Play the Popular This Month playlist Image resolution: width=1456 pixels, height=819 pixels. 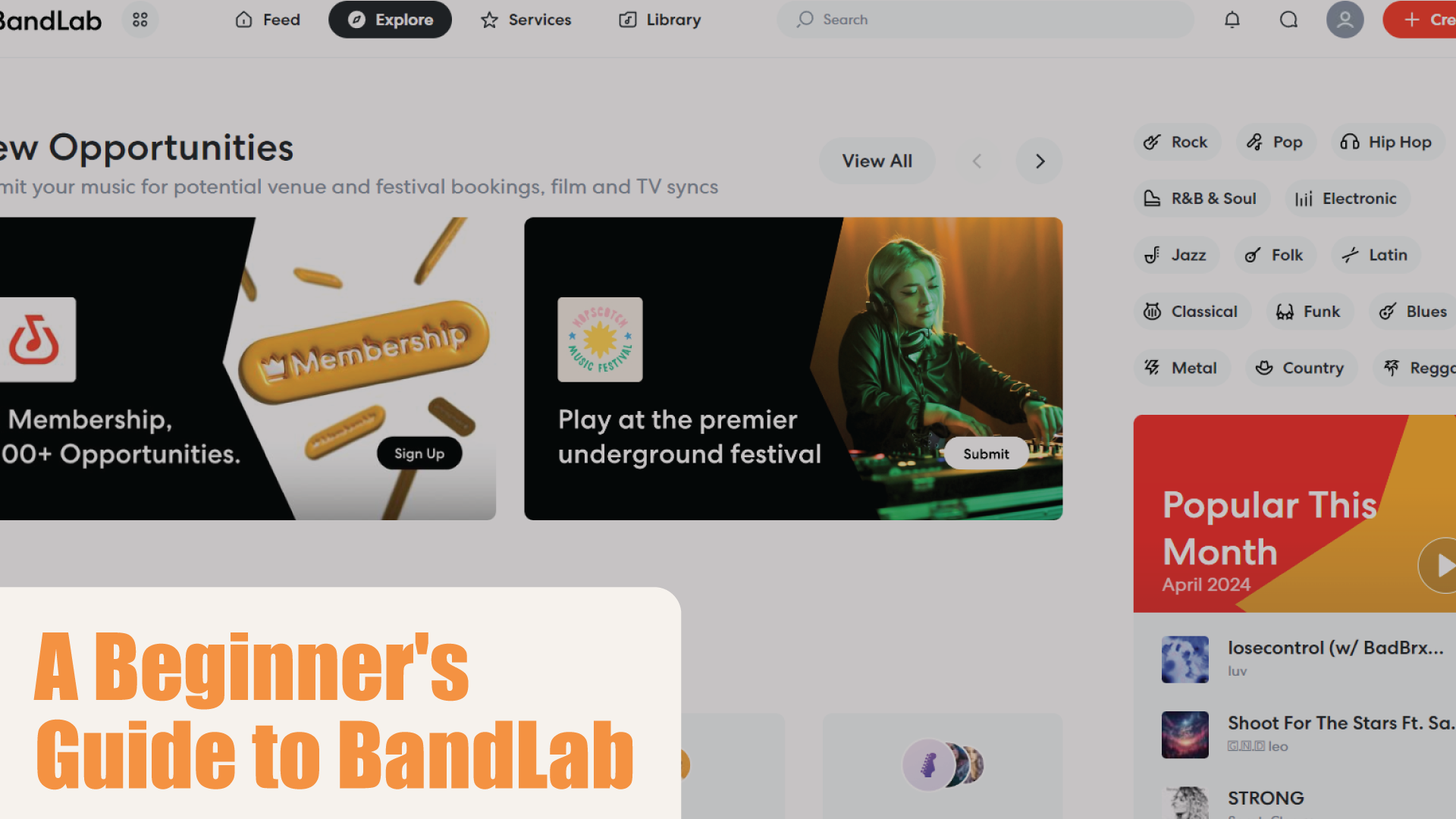pos(1439,566)
